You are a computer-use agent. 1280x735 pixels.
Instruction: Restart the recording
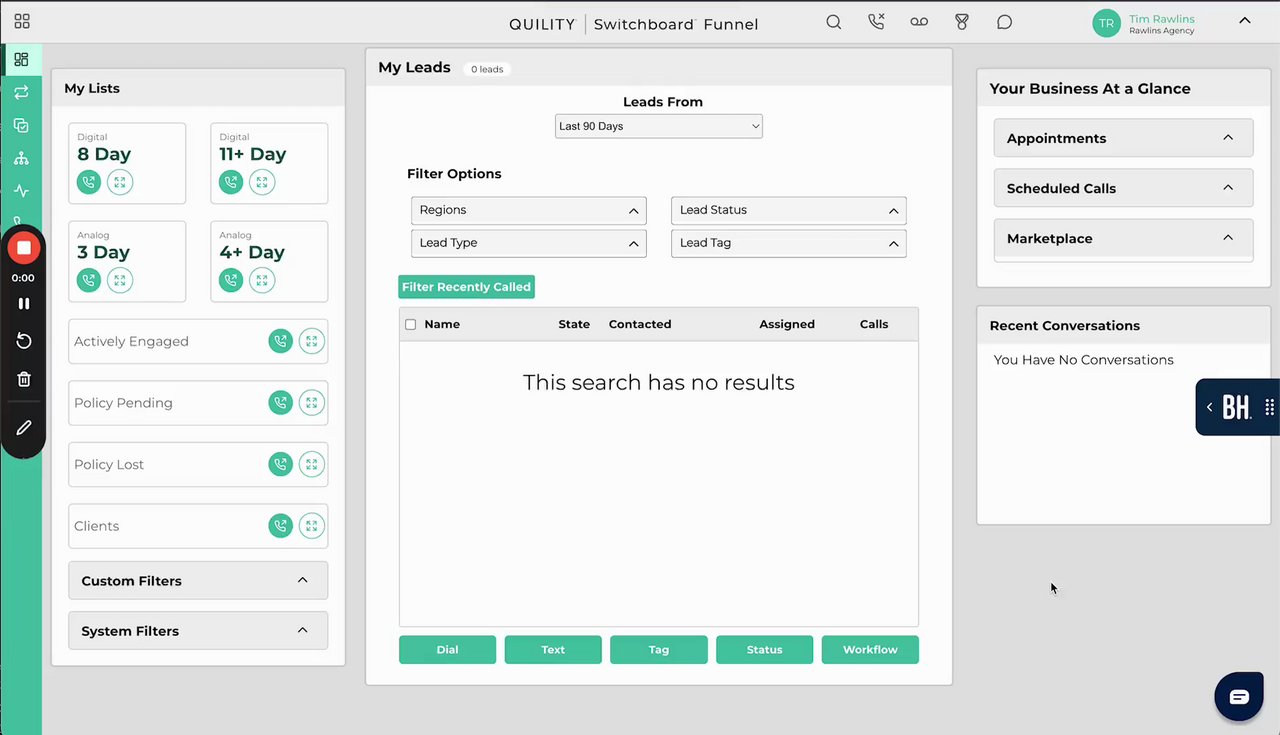pos(24,341)
